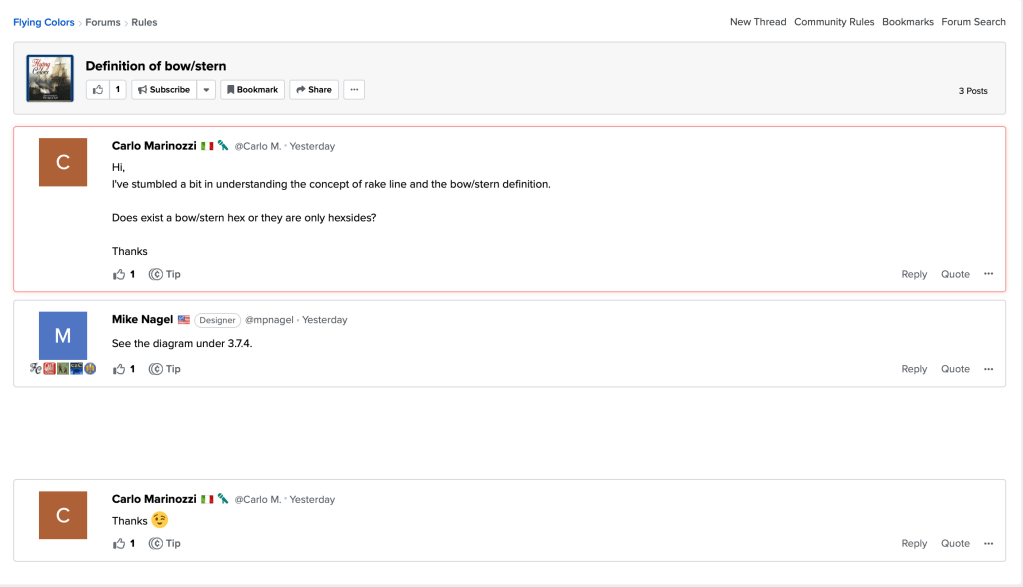Tip Mike Nagel's reply
Viewport: 1023px width, 587px height.
(x=165, y=369)
